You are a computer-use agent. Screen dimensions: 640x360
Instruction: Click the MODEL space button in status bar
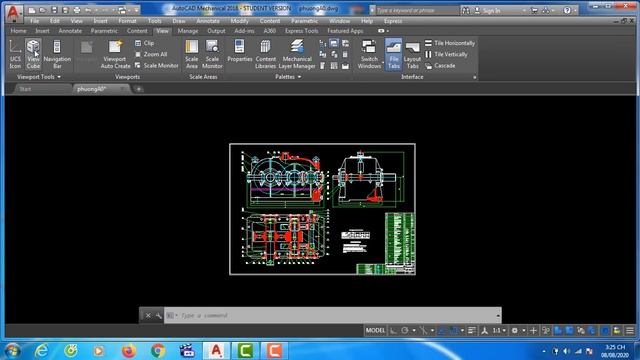pos(375,330)
